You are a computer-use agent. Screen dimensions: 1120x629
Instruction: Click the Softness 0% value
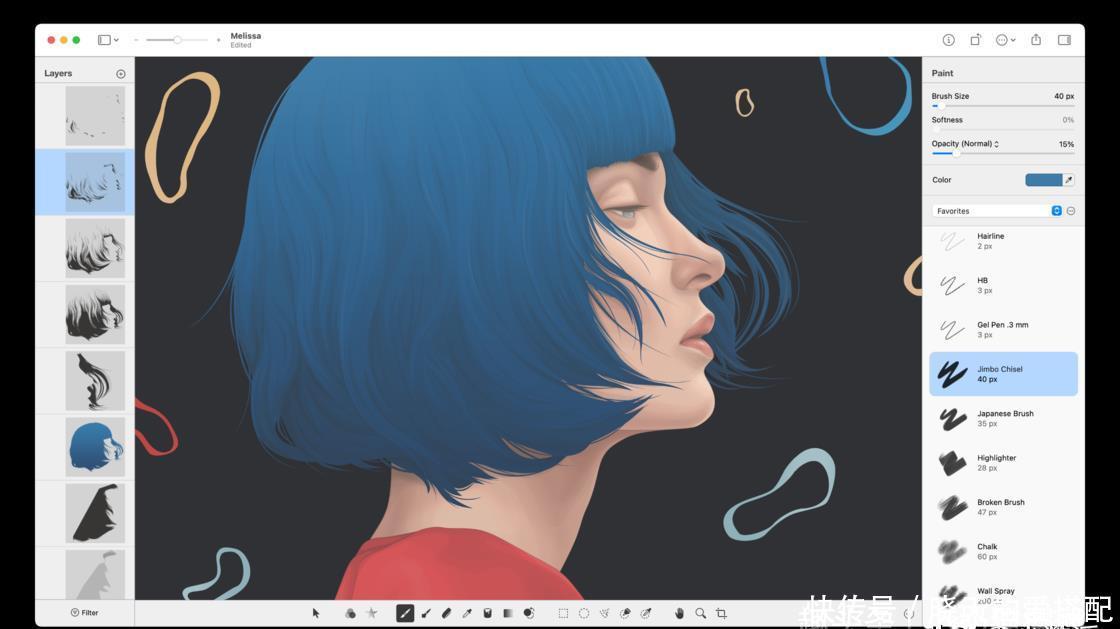pos(1068,120)
